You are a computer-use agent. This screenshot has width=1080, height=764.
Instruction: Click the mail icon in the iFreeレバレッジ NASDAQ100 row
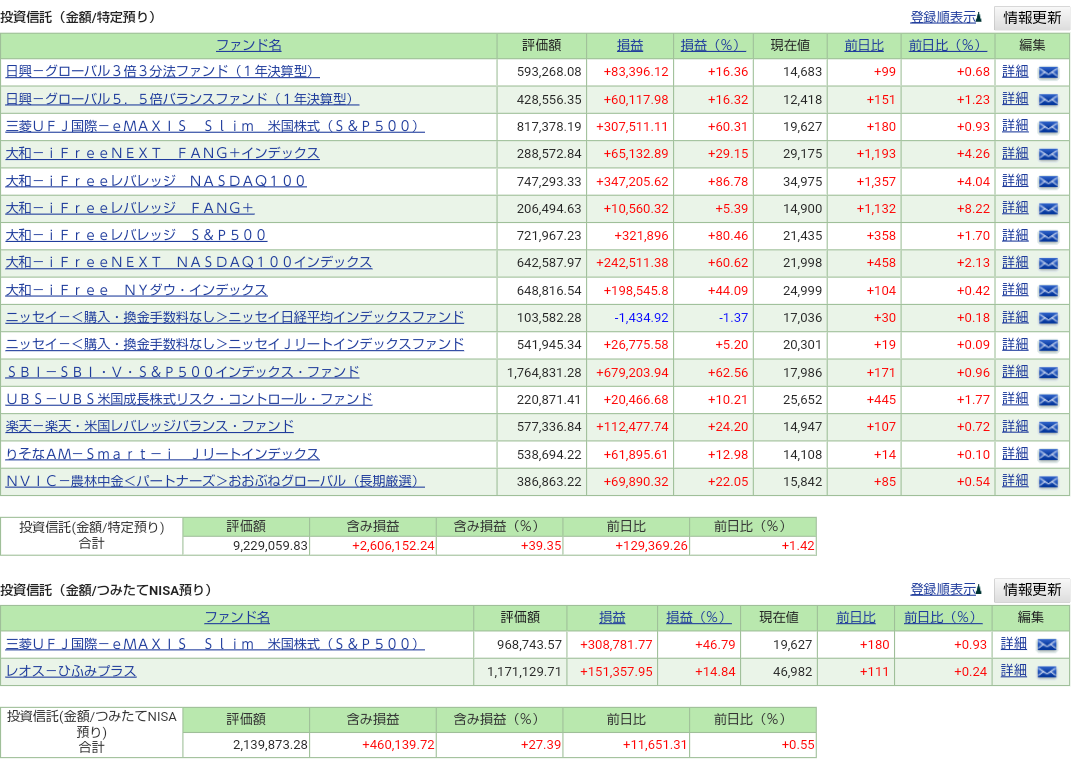tap(1048, 182)
